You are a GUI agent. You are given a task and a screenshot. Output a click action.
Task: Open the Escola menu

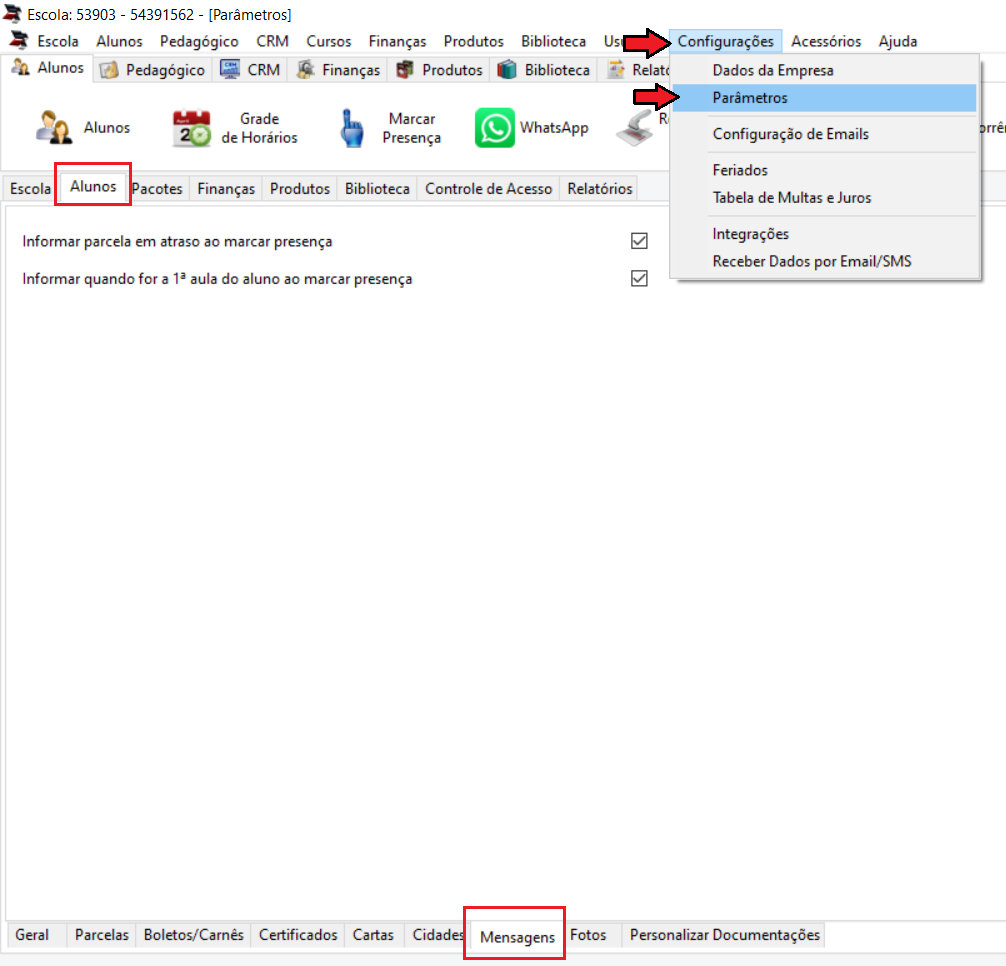(58, 41)
